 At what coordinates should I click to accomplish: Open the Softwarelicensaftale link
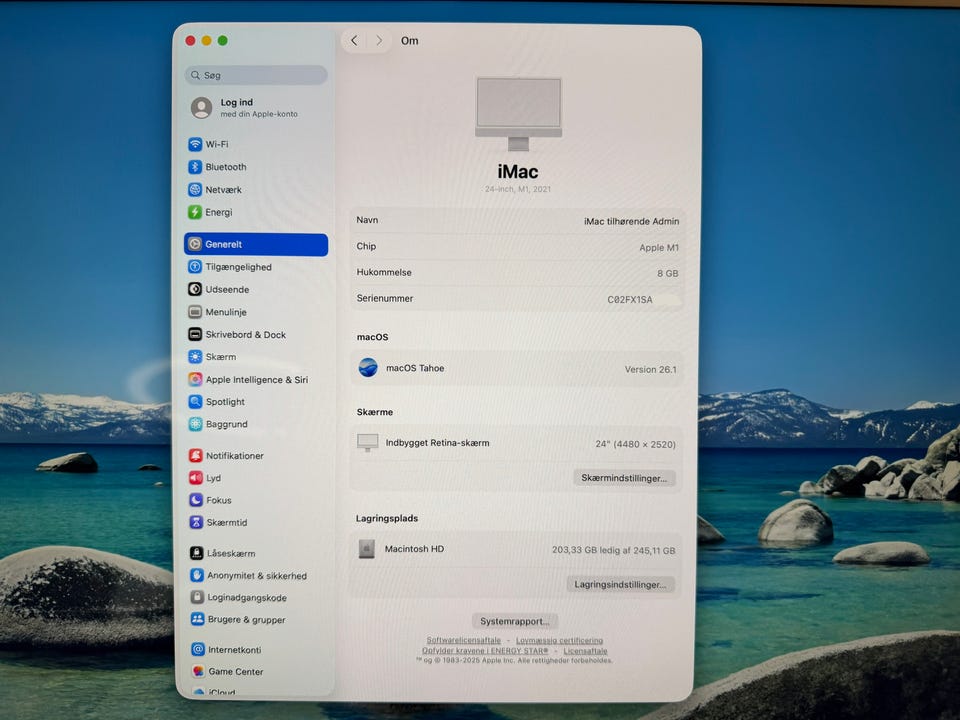click(x=463, y=640)
